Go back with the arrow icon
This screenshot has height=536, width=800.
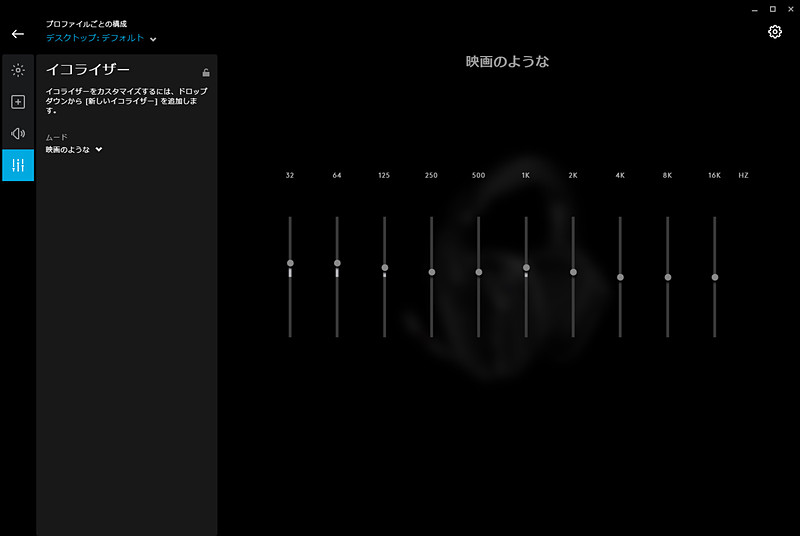(x=18, y=34)
